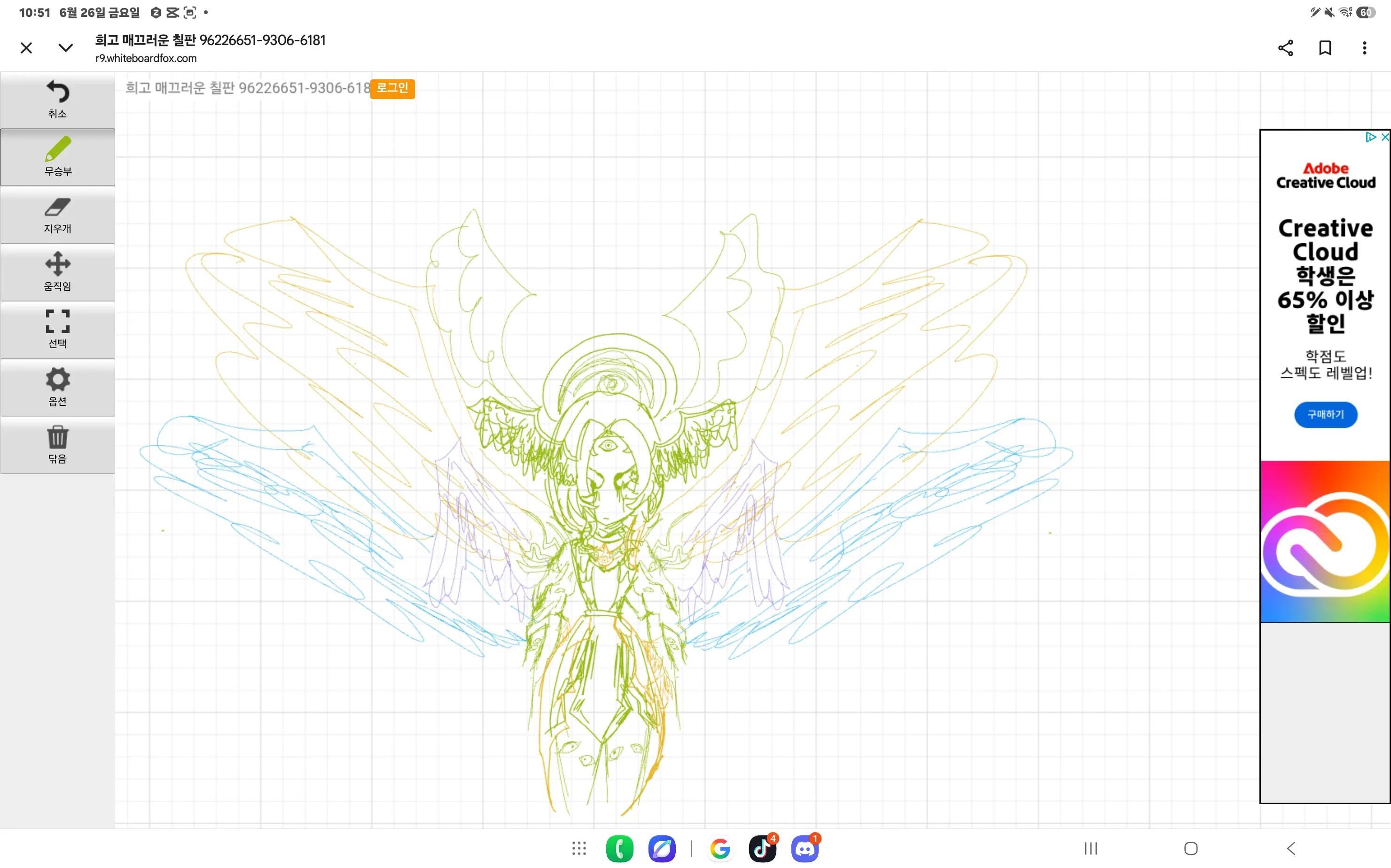Open the browser three-dot menu

click(1365, 47)
